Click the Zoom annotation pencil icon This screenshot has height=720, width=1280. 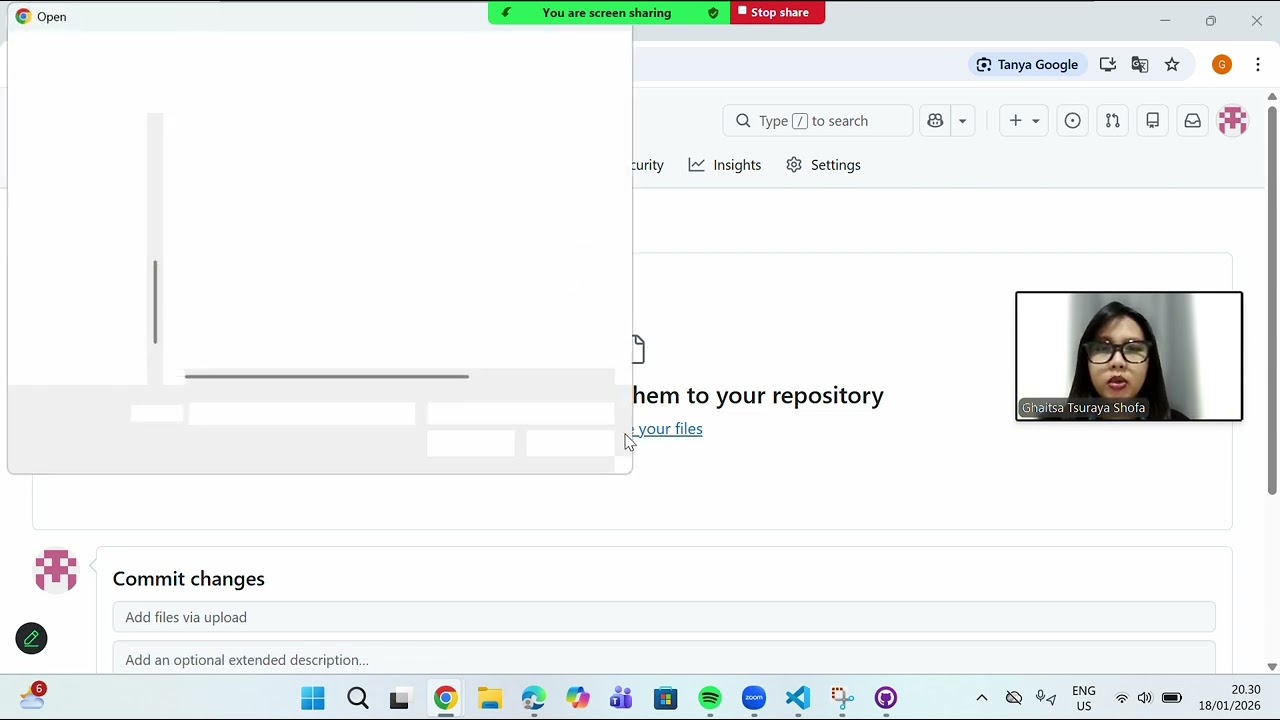pos(31,638)
